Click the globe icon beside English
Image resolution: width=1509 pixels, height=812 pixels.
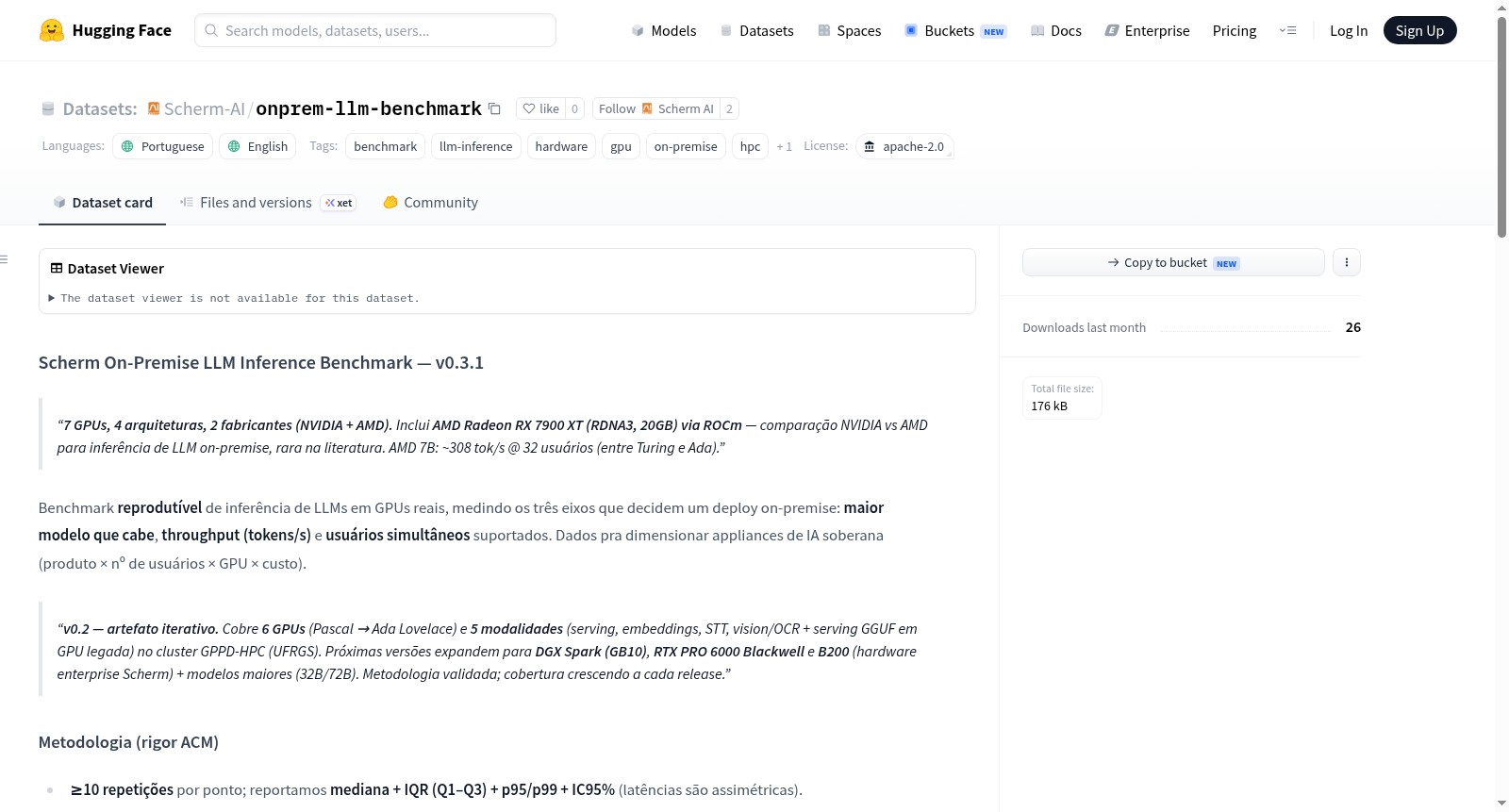point(234,146)
